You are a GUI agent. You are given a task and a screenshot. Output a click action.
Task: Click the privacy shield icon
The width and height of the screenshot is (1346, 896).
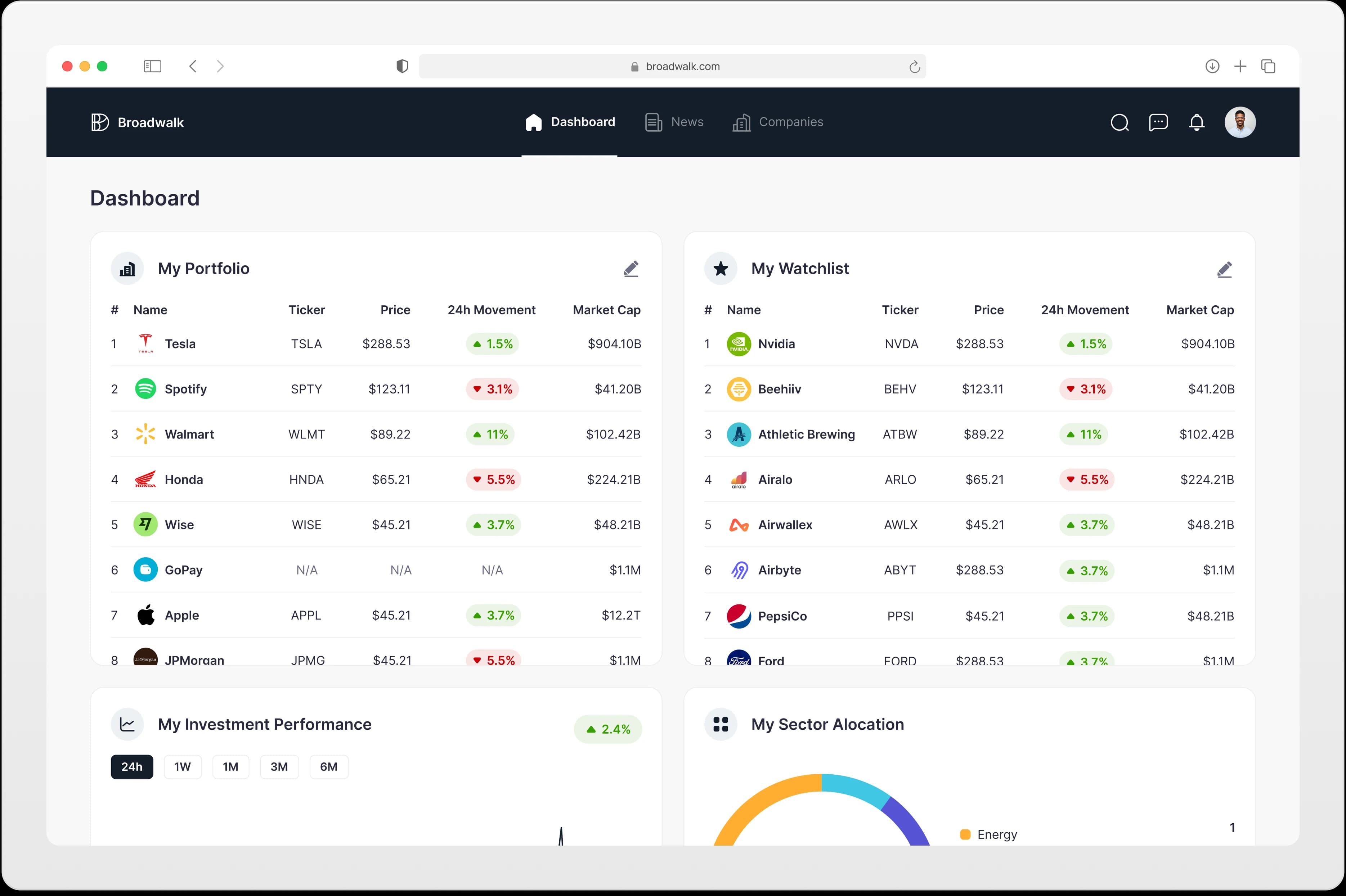402,66
